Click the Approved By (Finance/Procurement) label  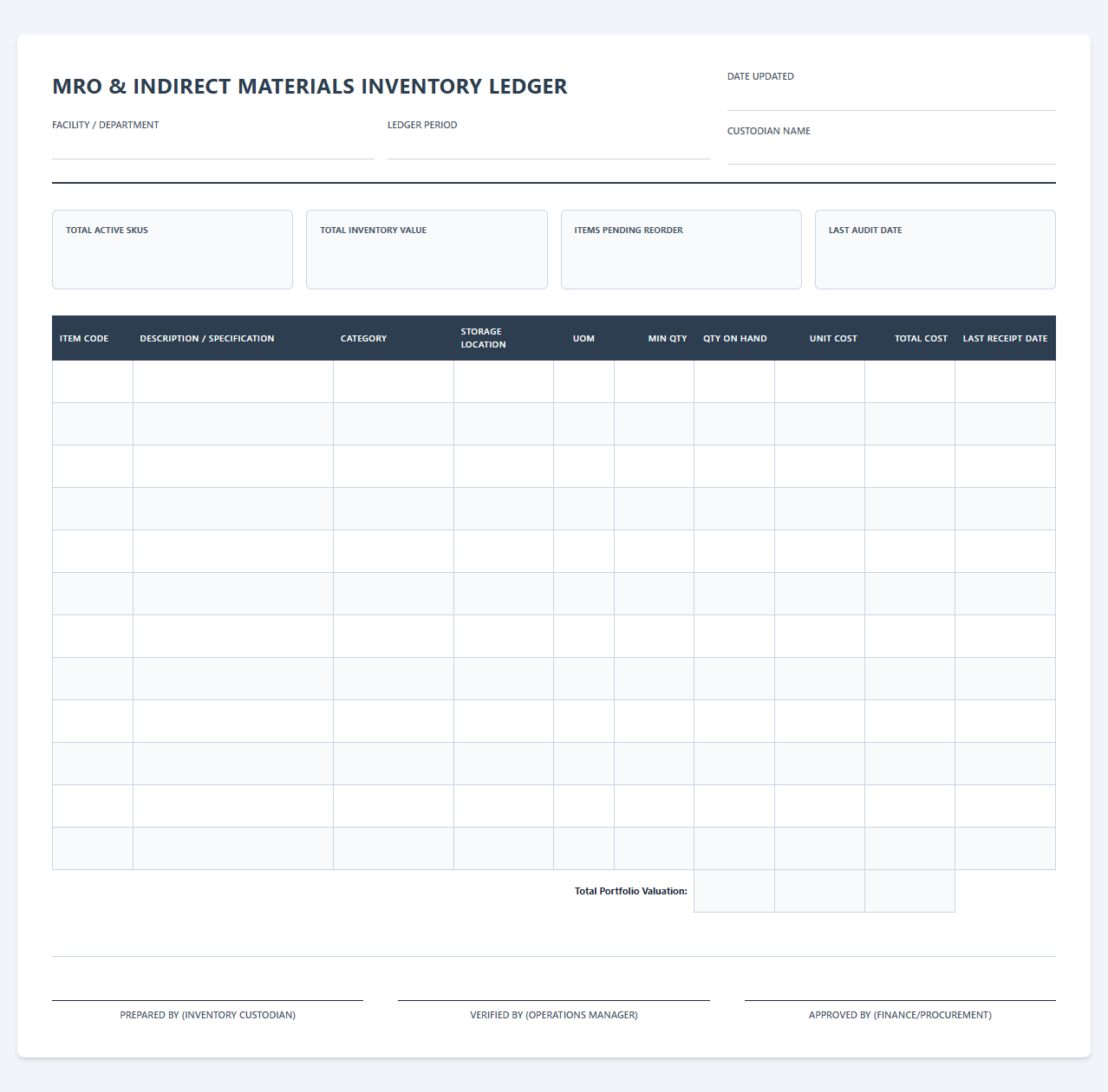[x=900, y=1015]
